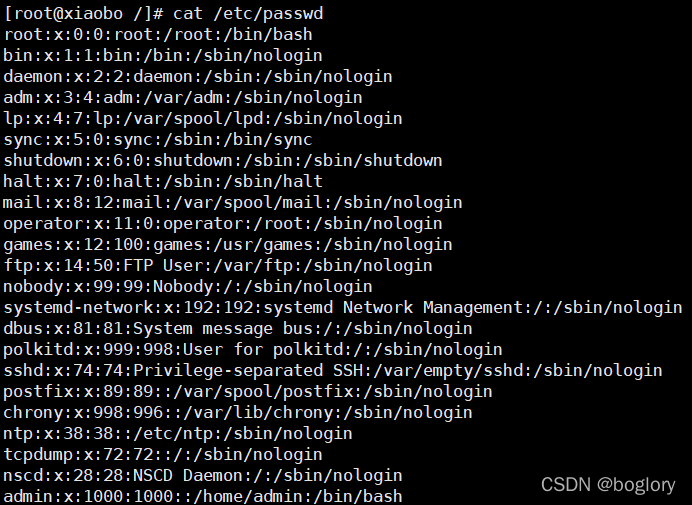Select the games:x:12:100 line

click(228, 245)
